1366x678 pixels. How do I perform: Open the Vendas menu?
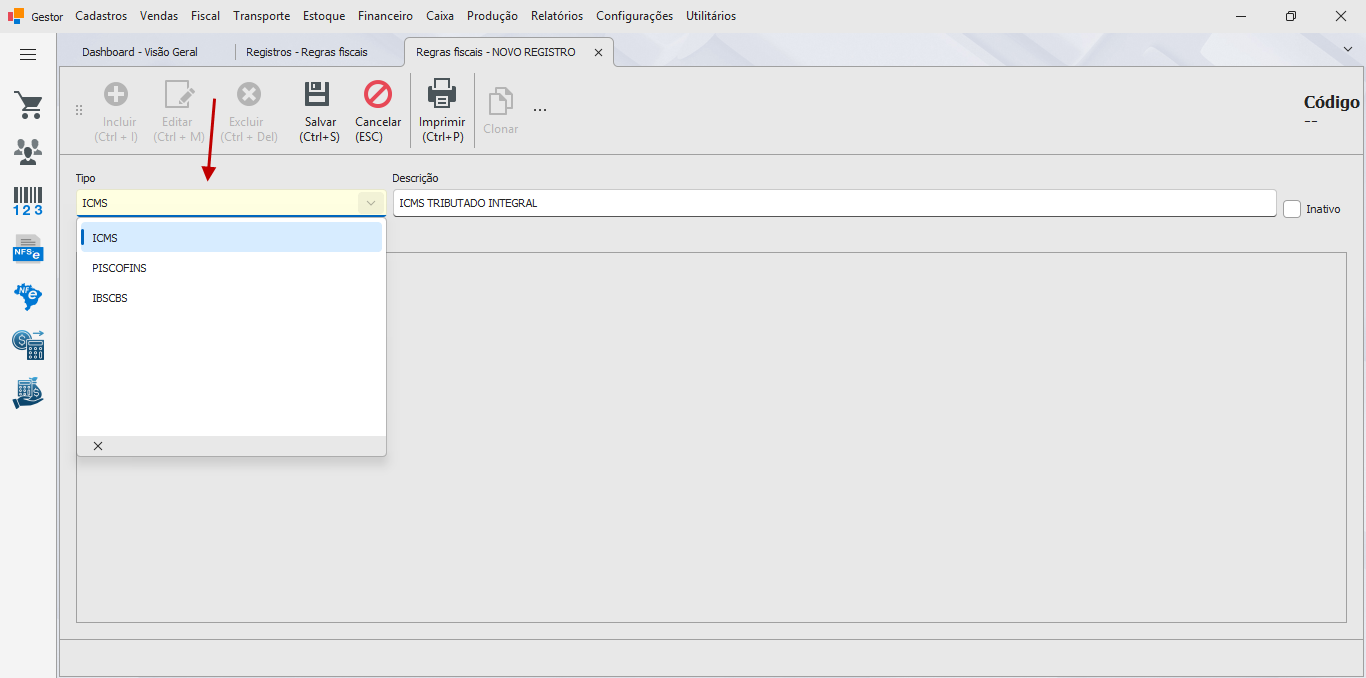tap(159, 16)
